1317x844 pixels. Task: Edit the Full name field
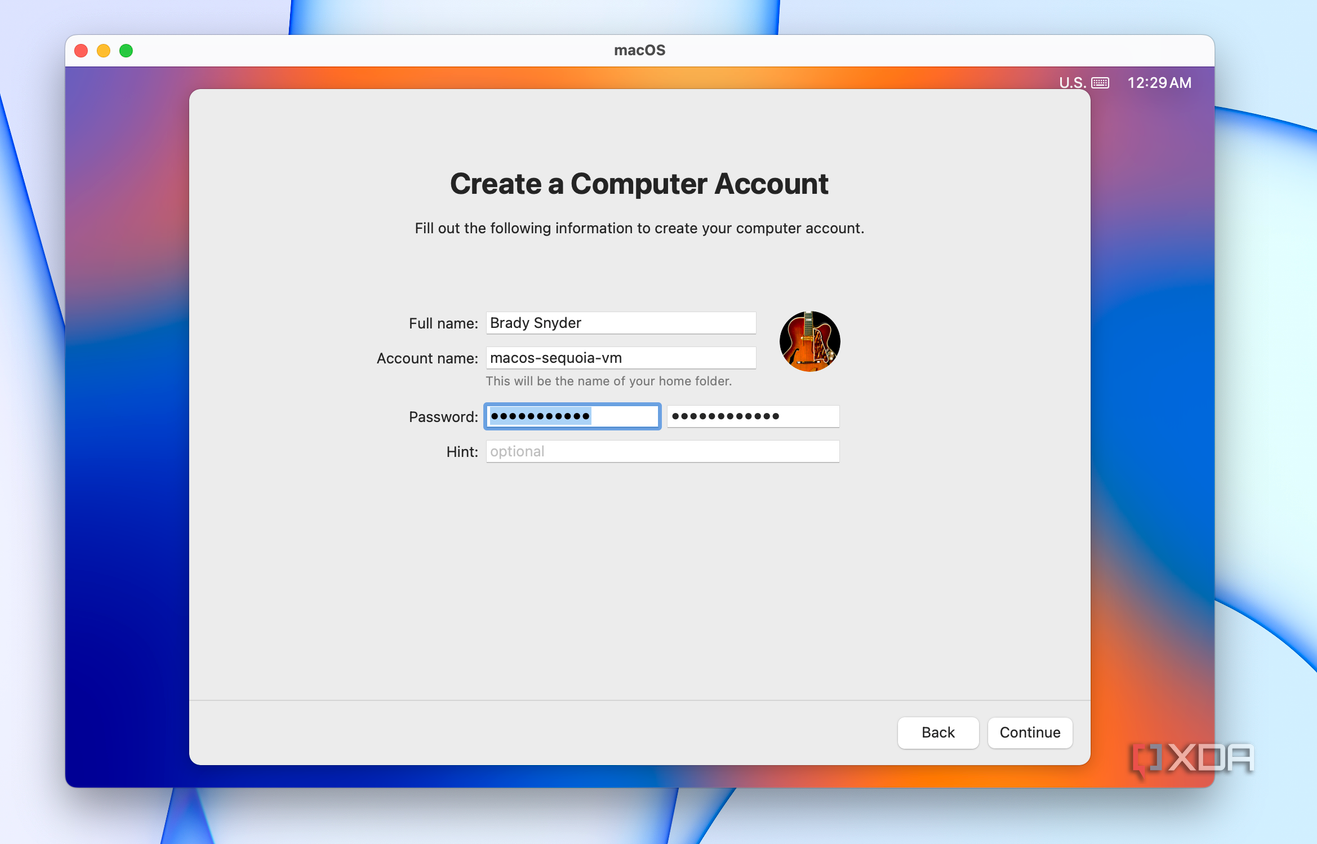621,323
